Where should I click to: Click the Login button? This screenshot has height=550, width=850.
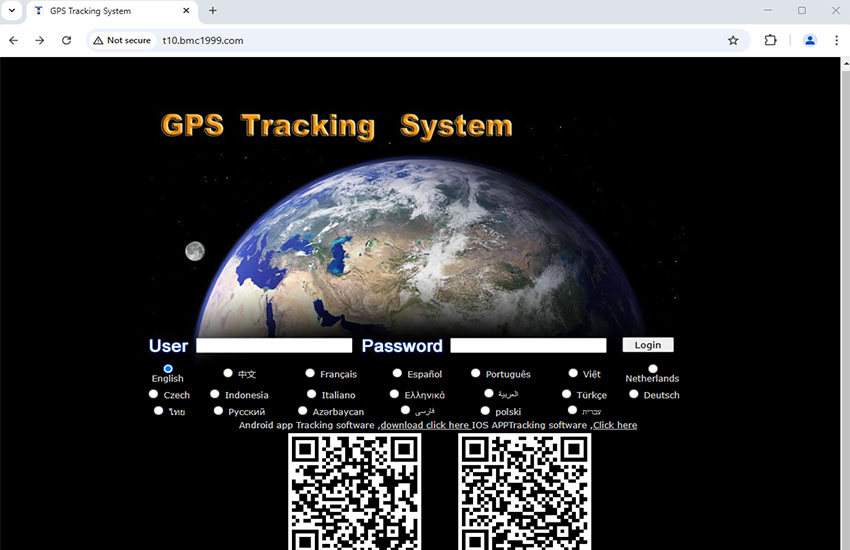[x=648, y=345]
